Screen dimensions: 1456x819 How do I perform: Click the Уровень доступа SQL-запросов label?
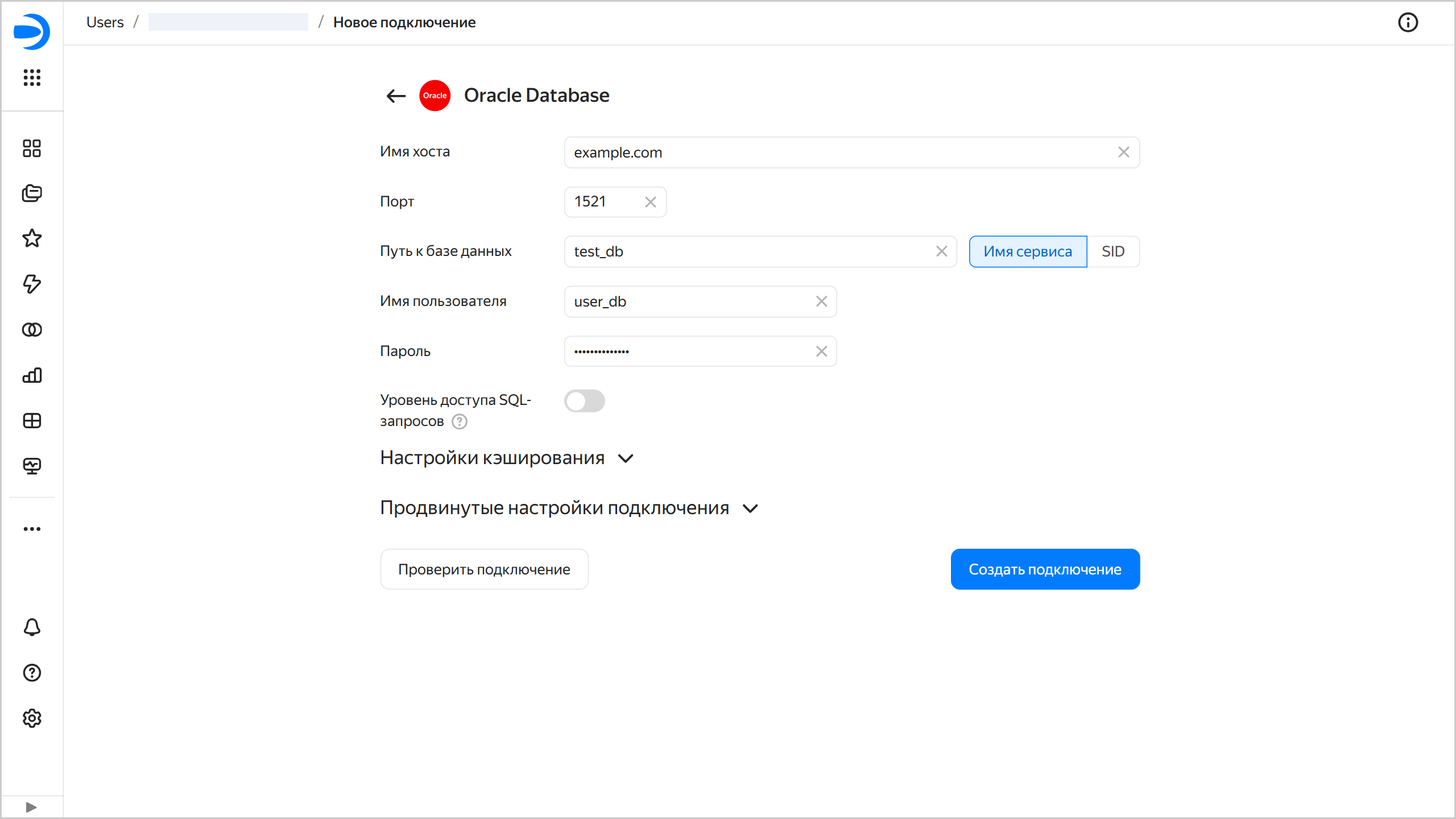click(x=456, y=411)
